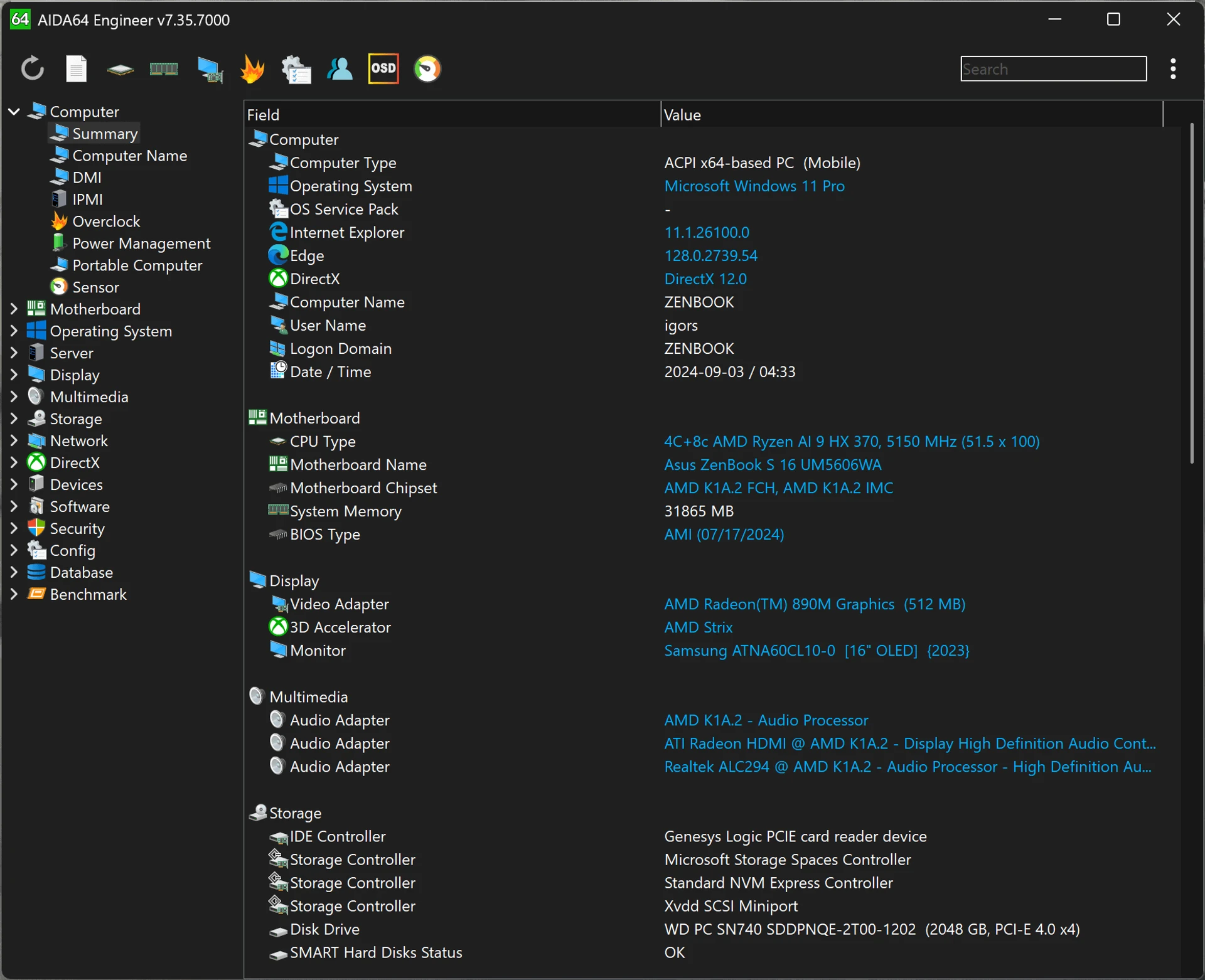Click the Edge version 128.0.2739.54 link
Image resolution: width=1205 pixels, height=980 pixels.
(x=710, y=256)
